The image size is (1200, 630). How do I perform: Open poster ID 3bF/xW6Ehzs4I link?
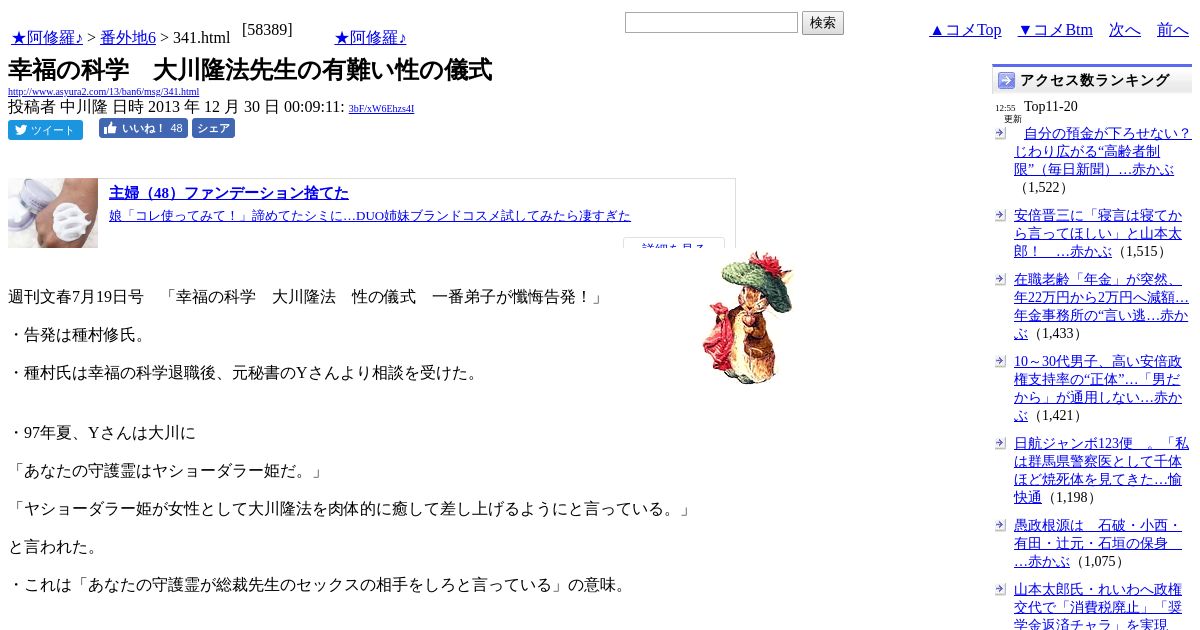pos(381,108)
